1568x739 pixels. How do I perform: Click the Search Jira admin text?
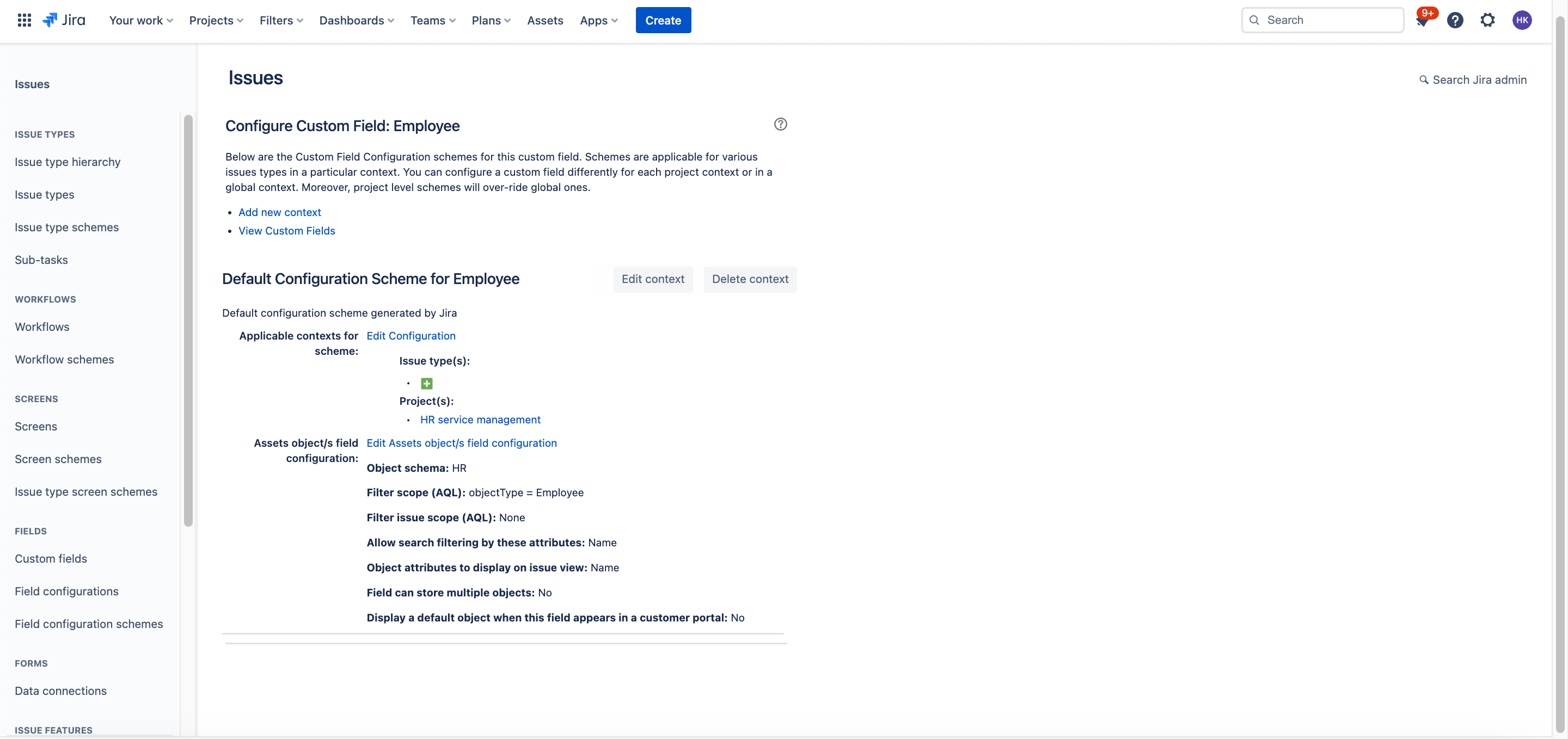pyautogui.click(x=1479, y=79)
